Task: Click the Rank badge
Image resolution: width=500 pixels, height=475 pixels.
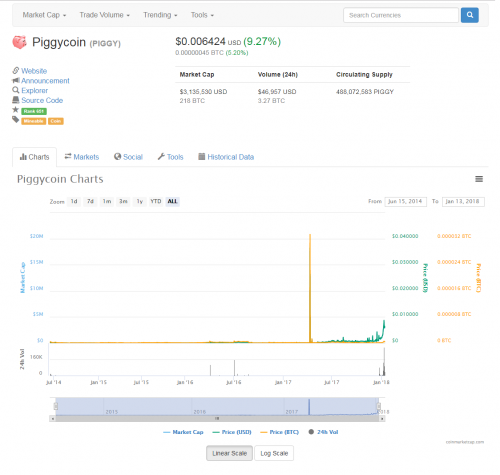Action: tap(34, 111)
